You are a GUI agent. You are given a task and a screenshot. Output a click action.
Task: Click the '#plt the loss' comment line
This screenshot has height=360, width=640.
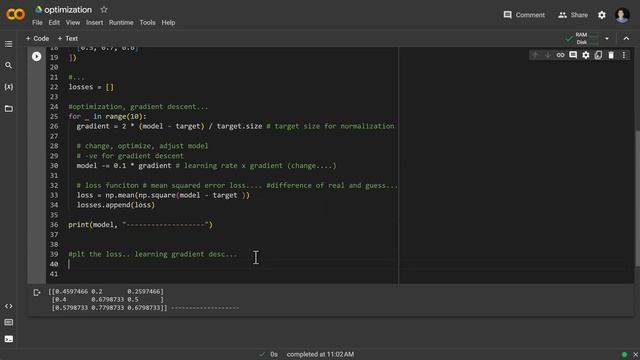(x=153, y=254)
